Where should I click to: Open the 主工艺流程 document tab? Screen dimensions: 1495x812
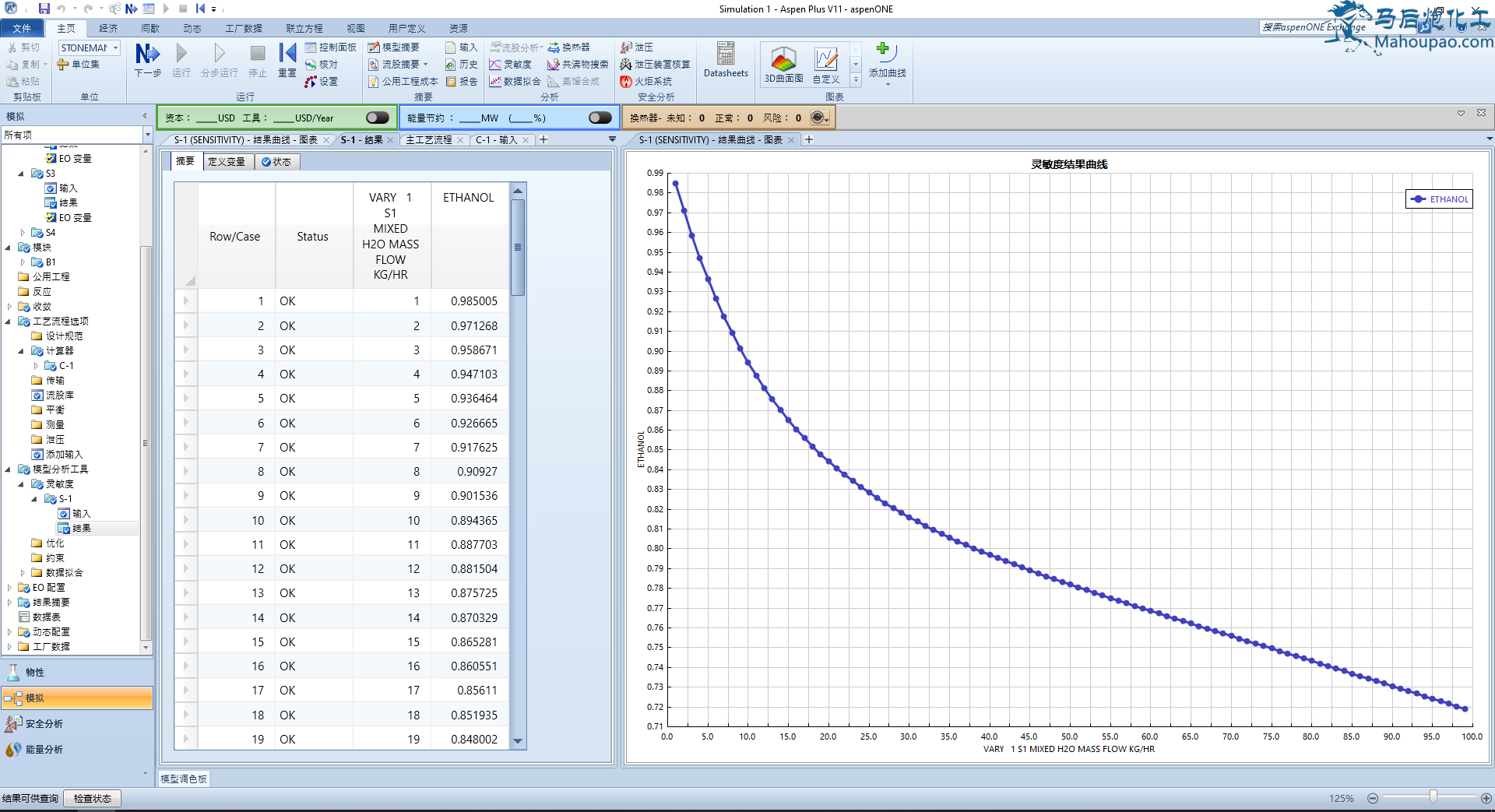429,140
